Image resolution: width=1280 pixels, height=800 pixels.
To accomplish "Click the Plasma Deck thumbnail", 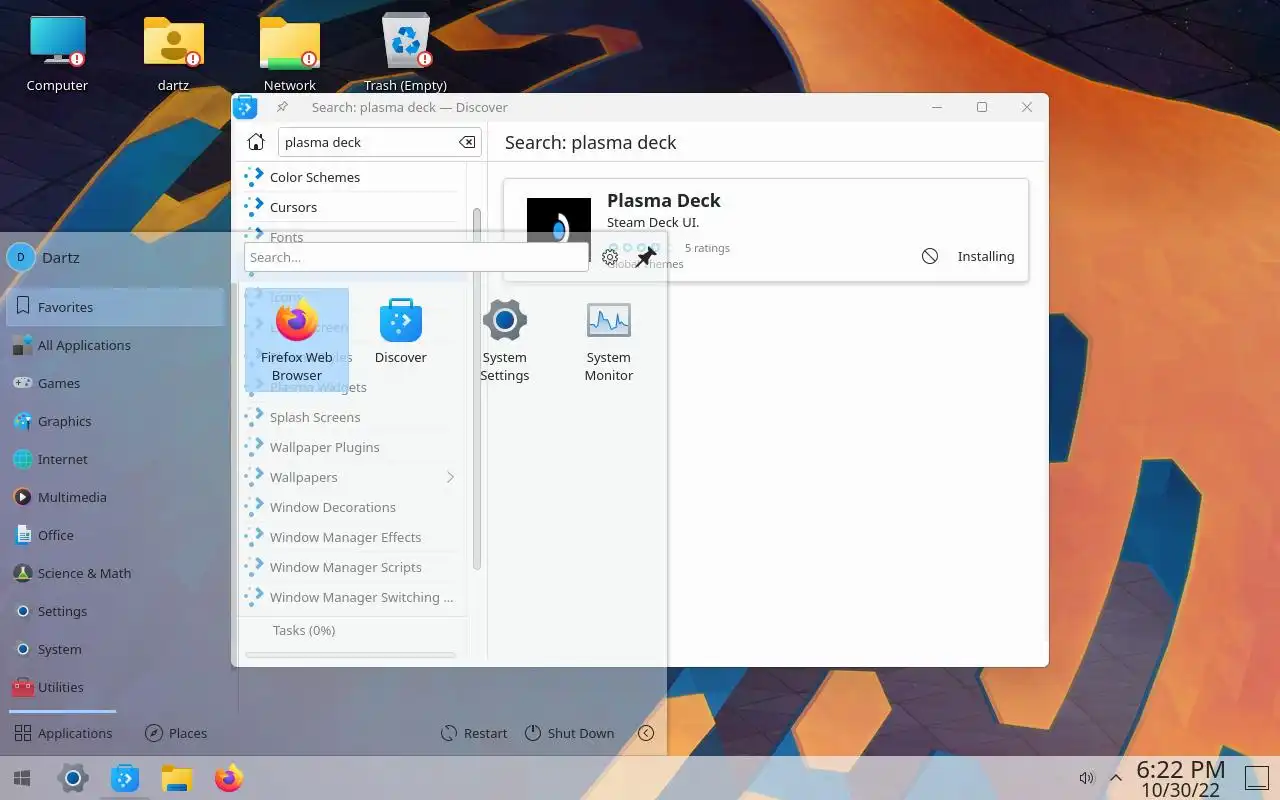I will click(559, 229).
